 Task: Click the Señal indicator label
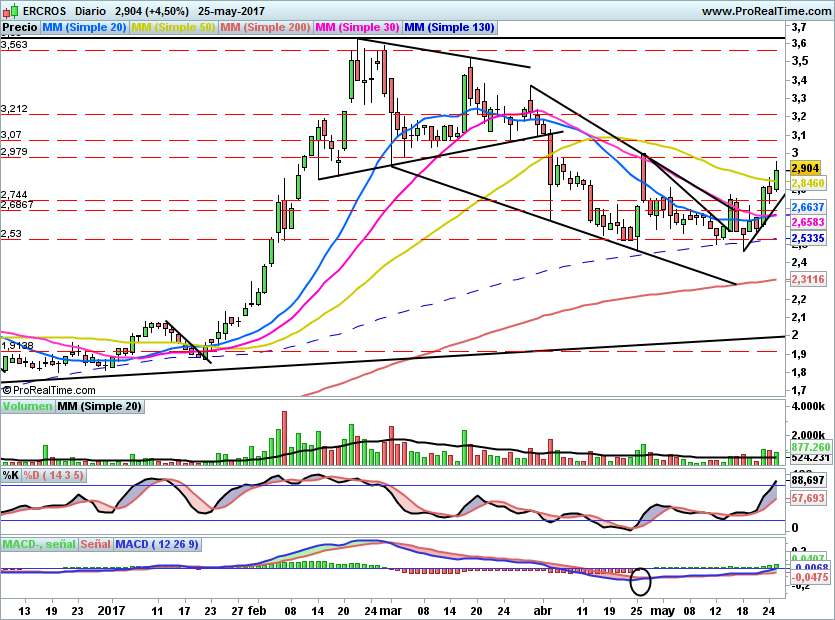[x=95, y=545]
